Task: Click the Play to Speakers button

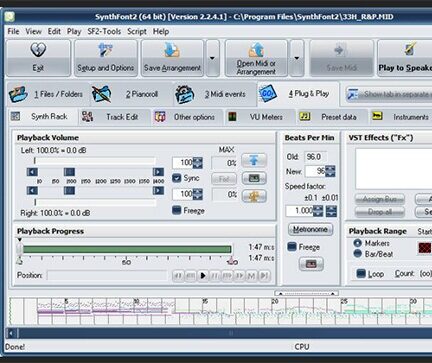Action: click(405, 58)
